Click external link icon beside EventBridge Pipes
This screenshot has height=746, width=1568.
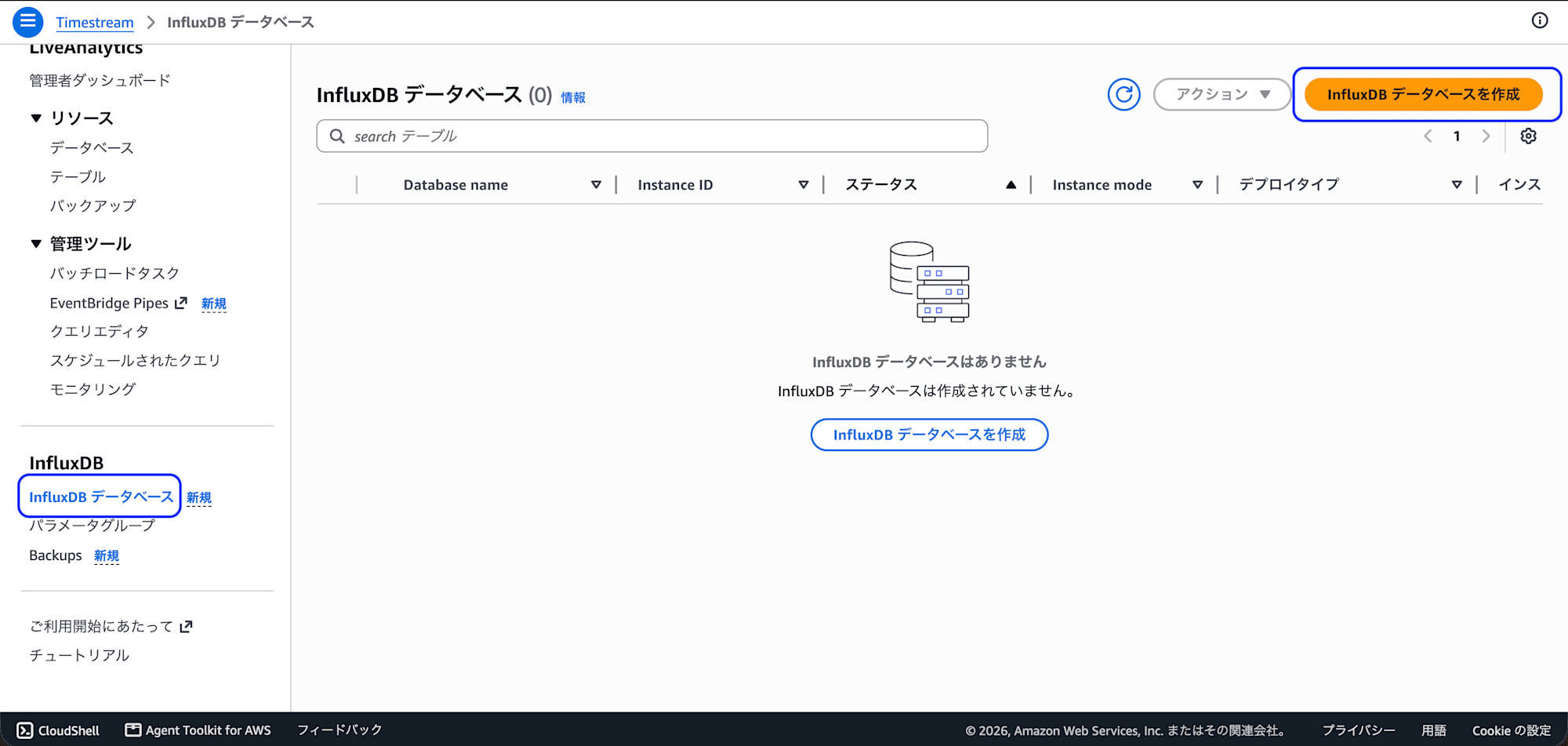pyautogui.click(x=181, y=303)
